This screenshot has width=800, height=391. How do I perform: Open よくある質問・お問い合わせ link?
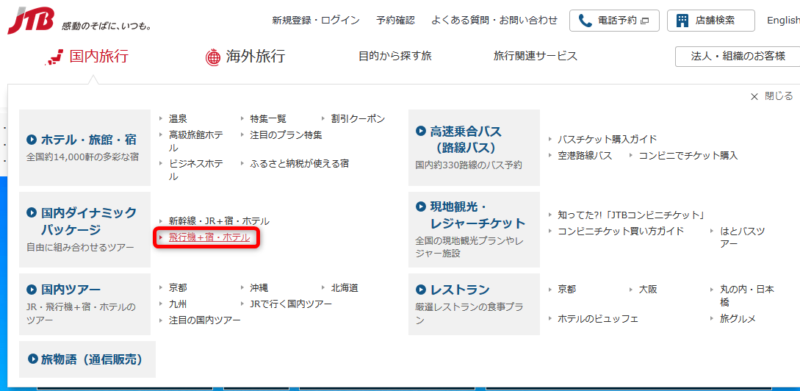[494, 20]
